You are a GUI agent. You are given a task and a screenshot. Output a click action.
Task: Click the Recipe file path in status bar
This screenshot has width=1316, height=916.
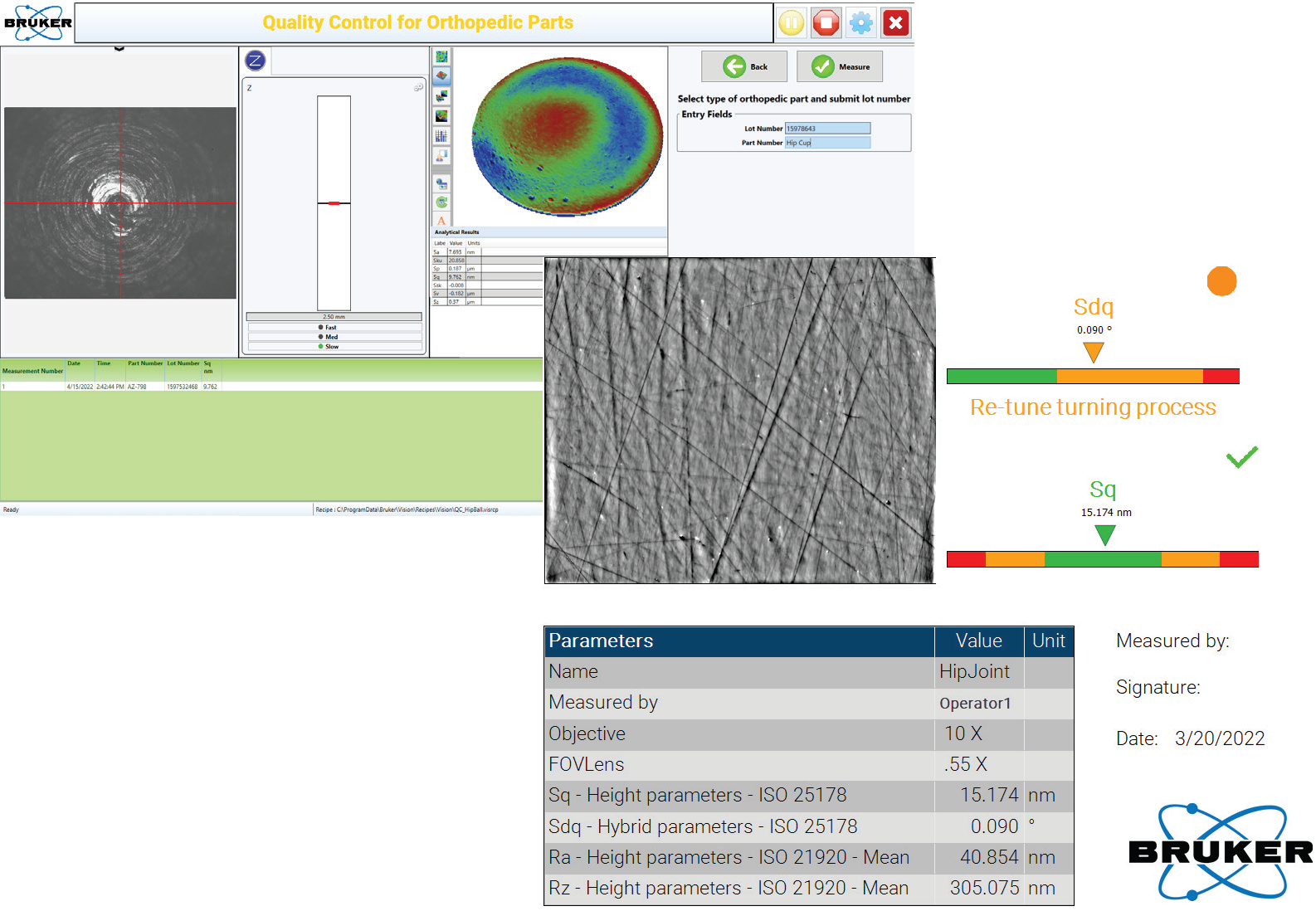point(407,509)
